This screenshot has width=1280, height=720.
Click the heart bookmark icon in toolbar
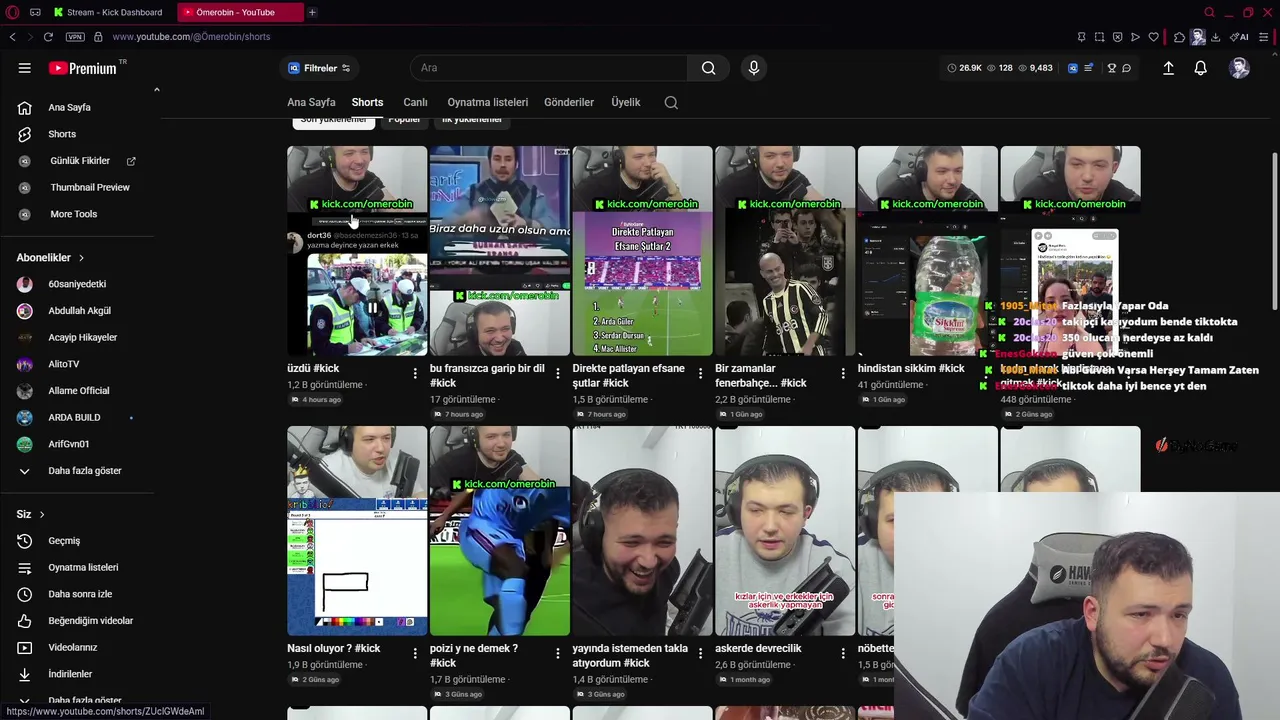(1153, 37)
